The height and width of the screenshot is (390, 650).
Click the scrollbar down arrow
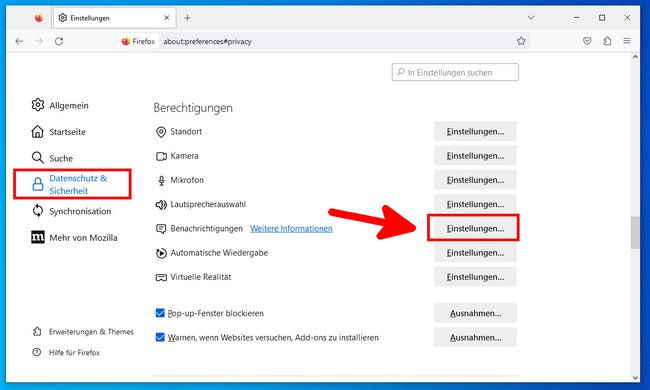click(635, 378)
